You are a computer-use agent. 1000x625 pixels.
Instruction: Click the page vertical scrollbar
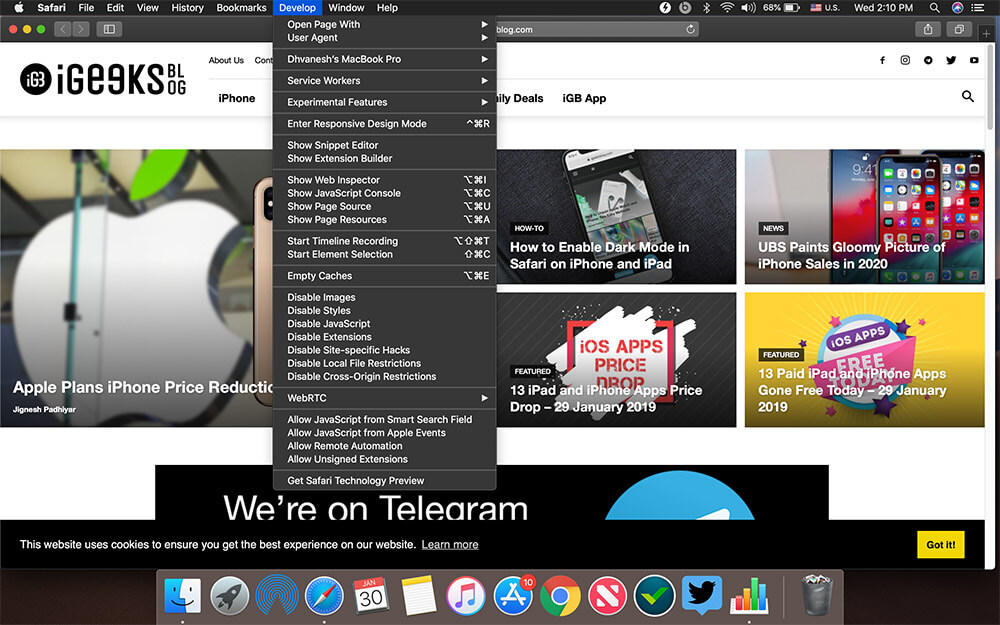point(990,89)
